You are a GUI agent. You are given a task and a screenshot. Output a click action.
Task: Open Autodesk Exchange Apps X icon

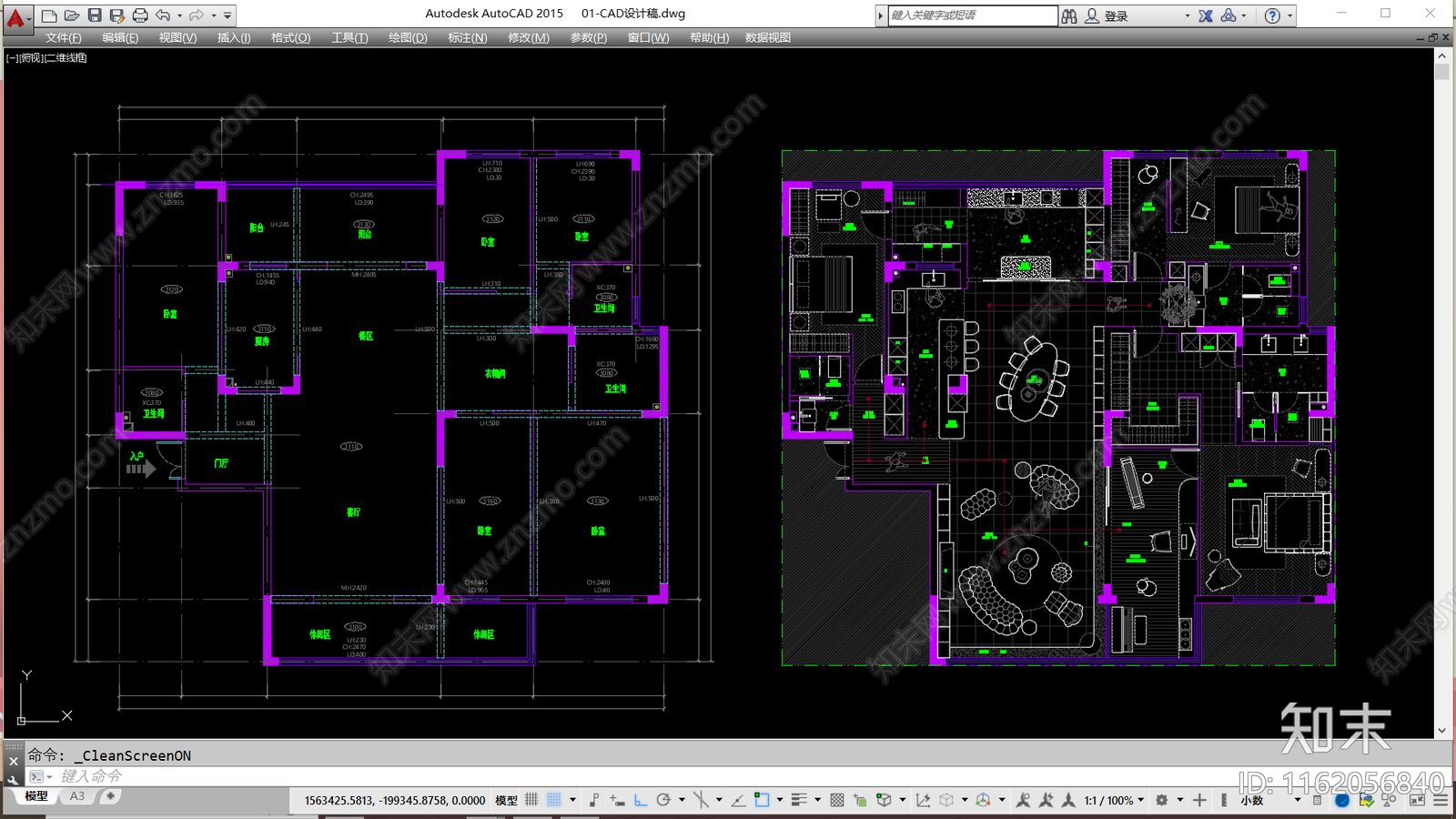point(1206,15)
